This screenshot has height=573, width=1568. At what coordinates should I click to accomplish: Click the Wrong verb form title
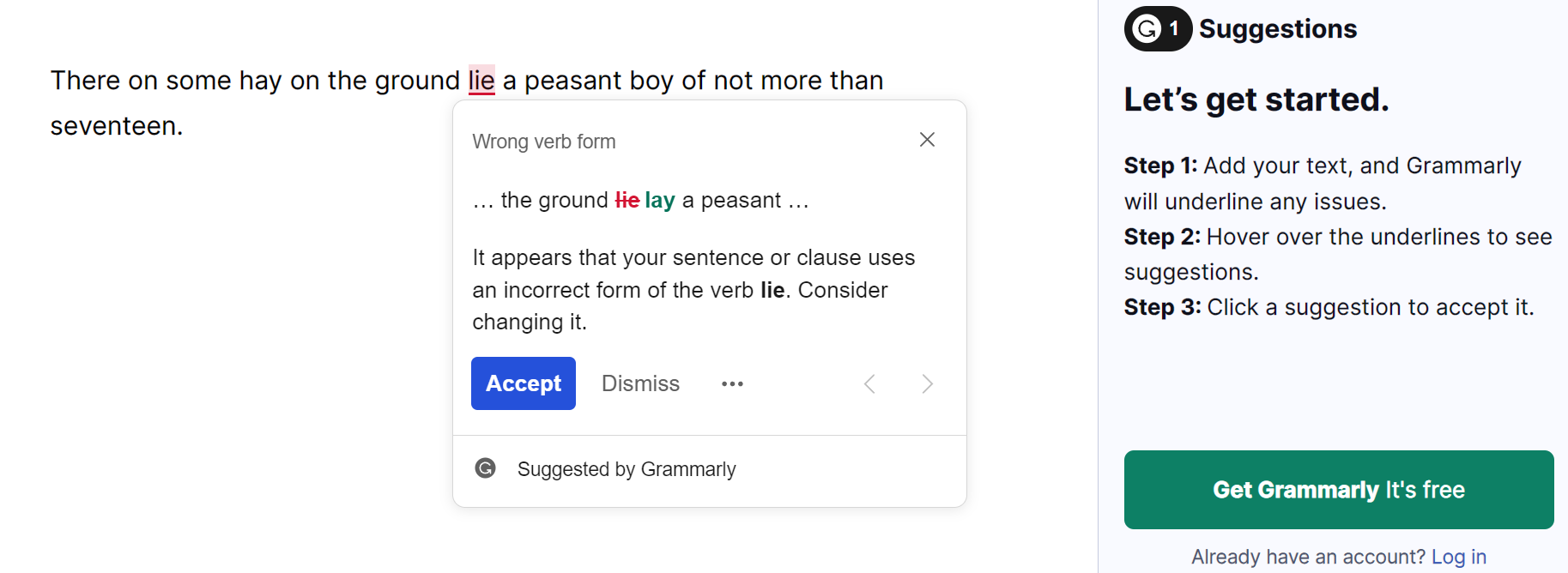544,142
